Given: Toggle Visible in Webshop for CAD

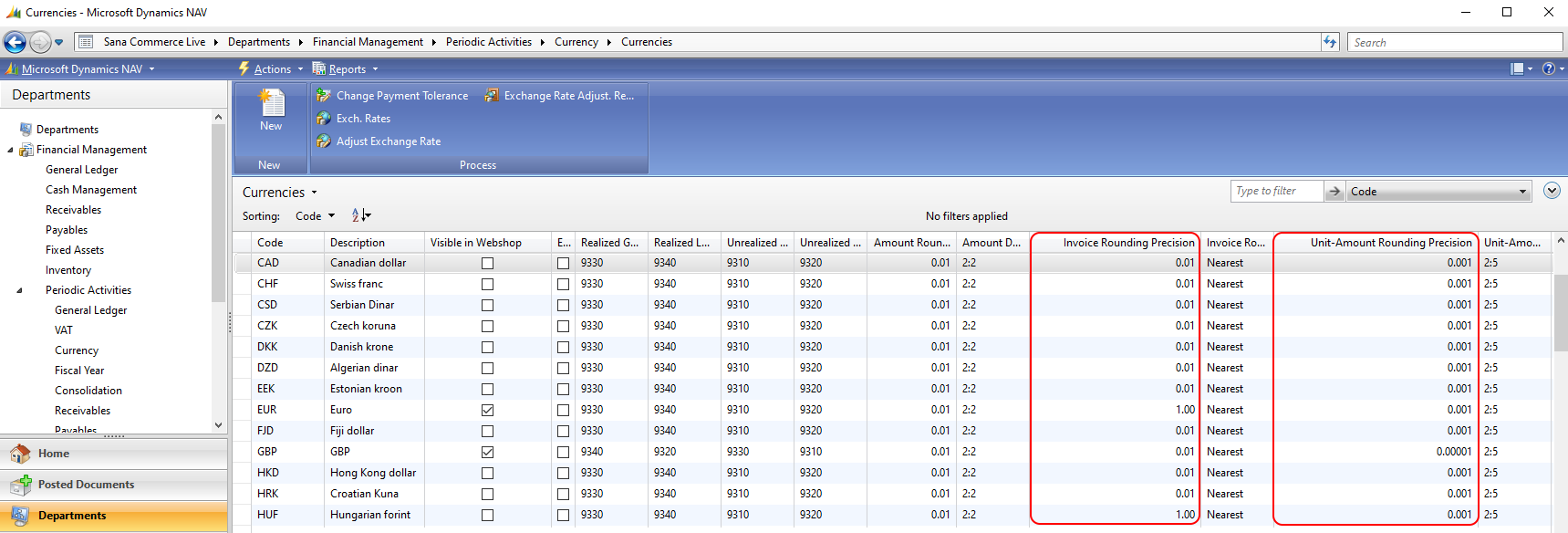Looking at the screenshot, I should [x=487, y=263].
